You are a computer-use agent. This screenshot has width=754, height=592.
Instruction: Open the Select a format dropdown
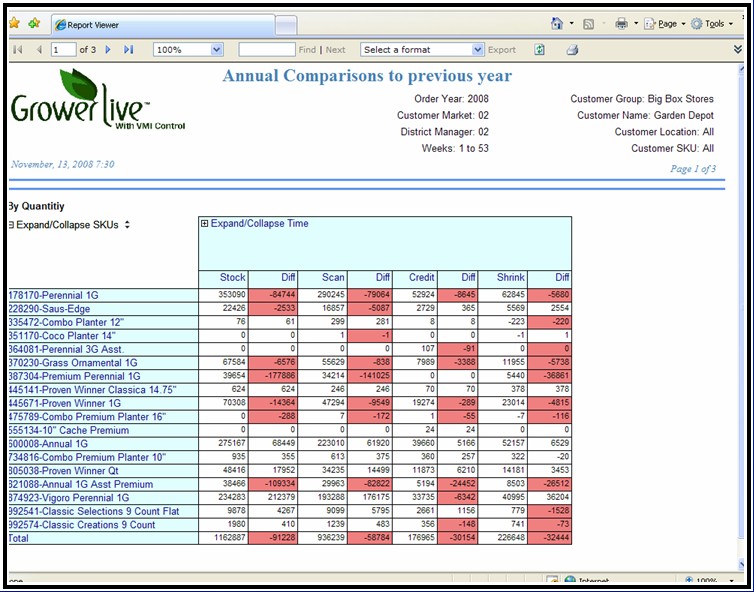pos(478,49)
